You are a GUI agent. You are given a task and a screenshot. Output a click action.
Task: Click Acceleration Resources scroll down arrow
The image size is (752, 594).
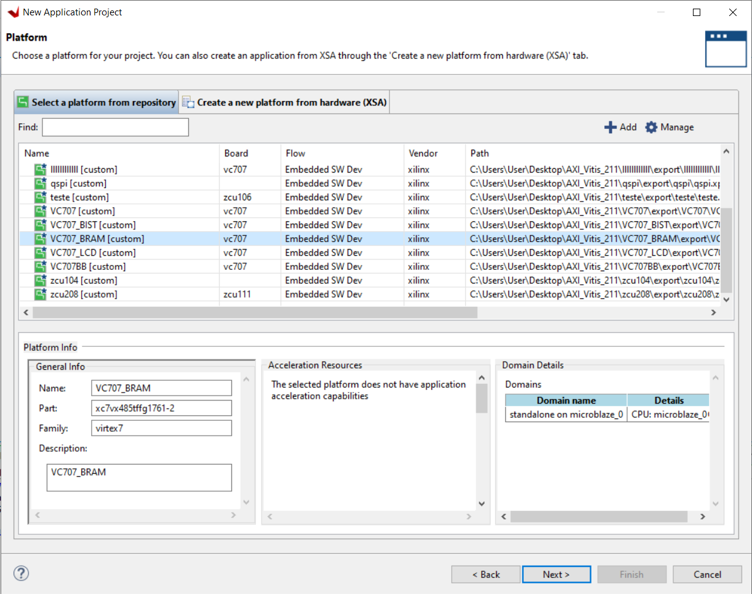point(482,503)
